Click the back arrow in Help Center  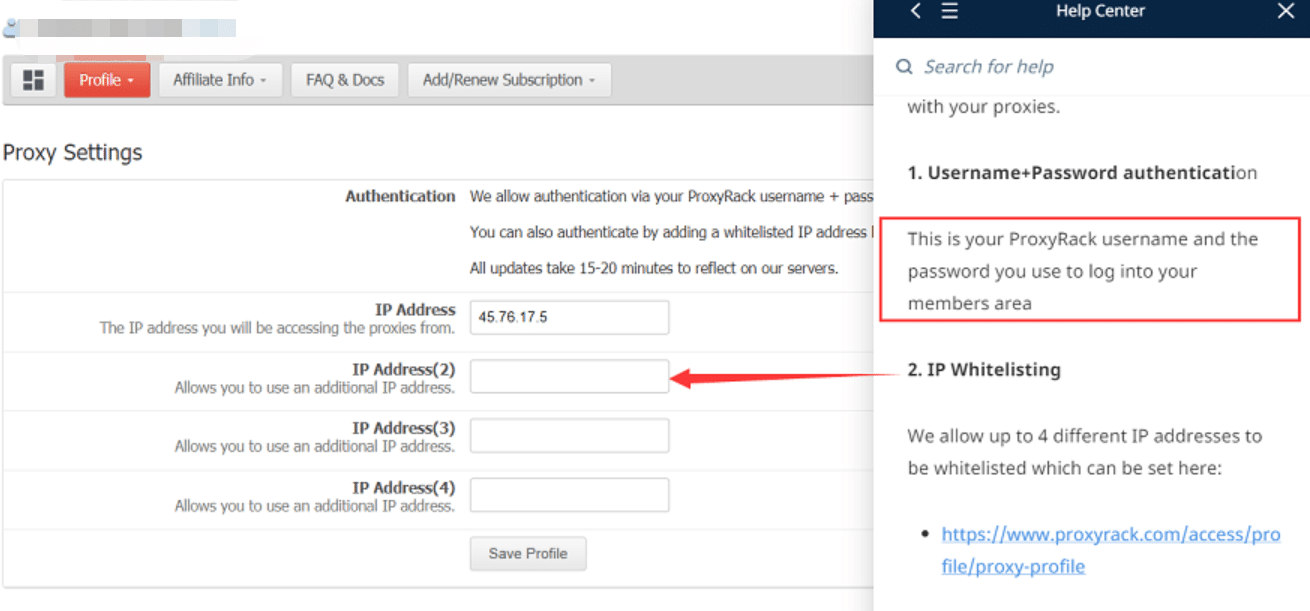point(915,12)
